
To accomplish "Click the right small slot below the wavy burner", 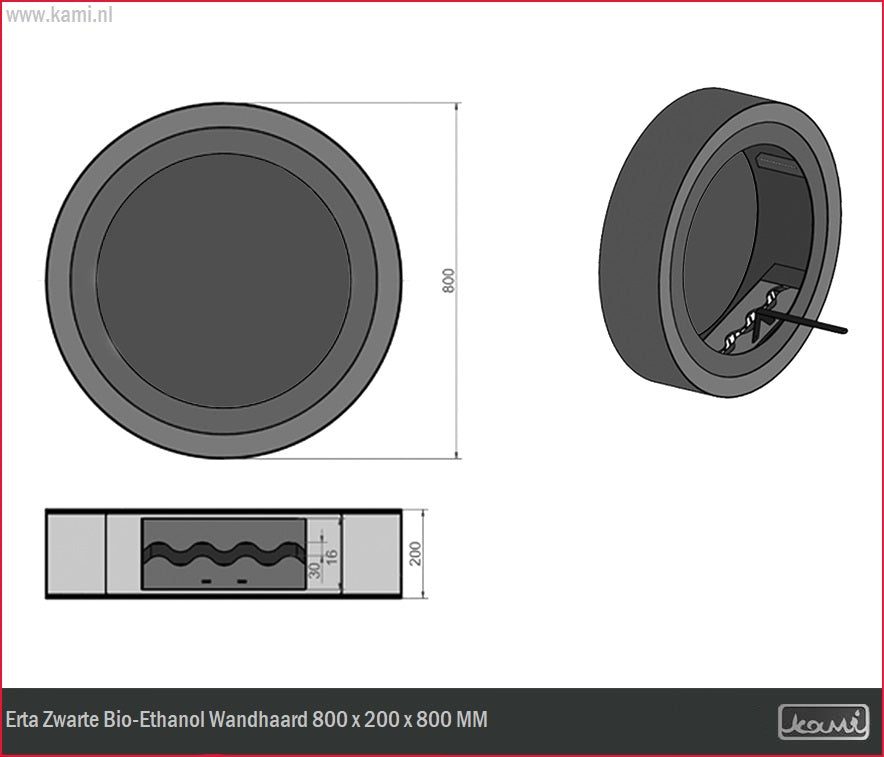I will pyautogui.click(x=240, y=581).
